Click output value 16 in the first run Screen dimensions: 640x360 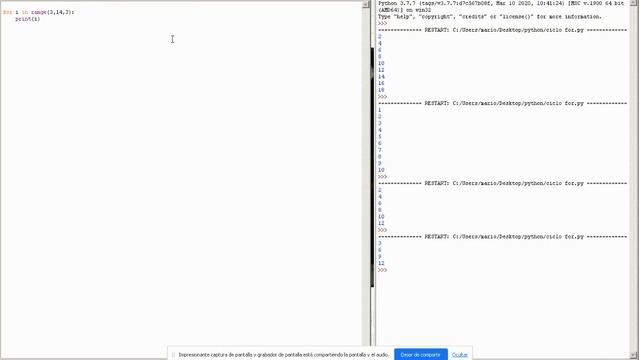pos(381,83)
